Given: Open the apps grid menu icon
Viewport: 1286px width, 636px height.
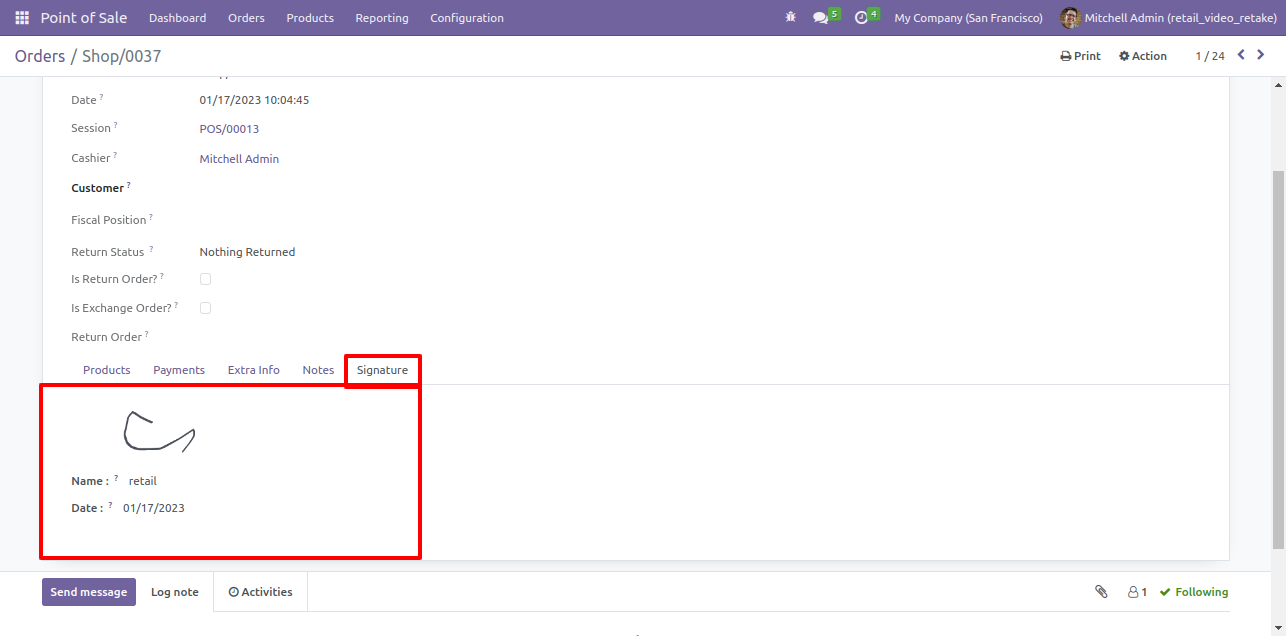Looking at the screenshot, I should 22,18.
